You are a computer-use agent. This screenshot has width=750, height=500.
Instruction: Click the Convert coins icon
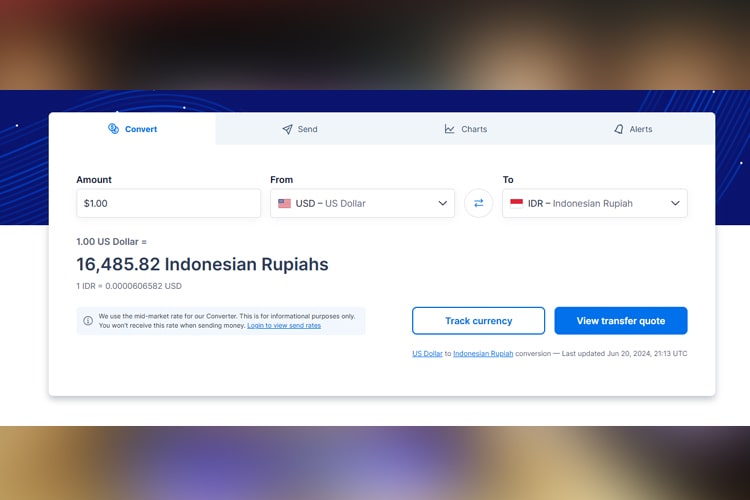click(x=113, y=129)
